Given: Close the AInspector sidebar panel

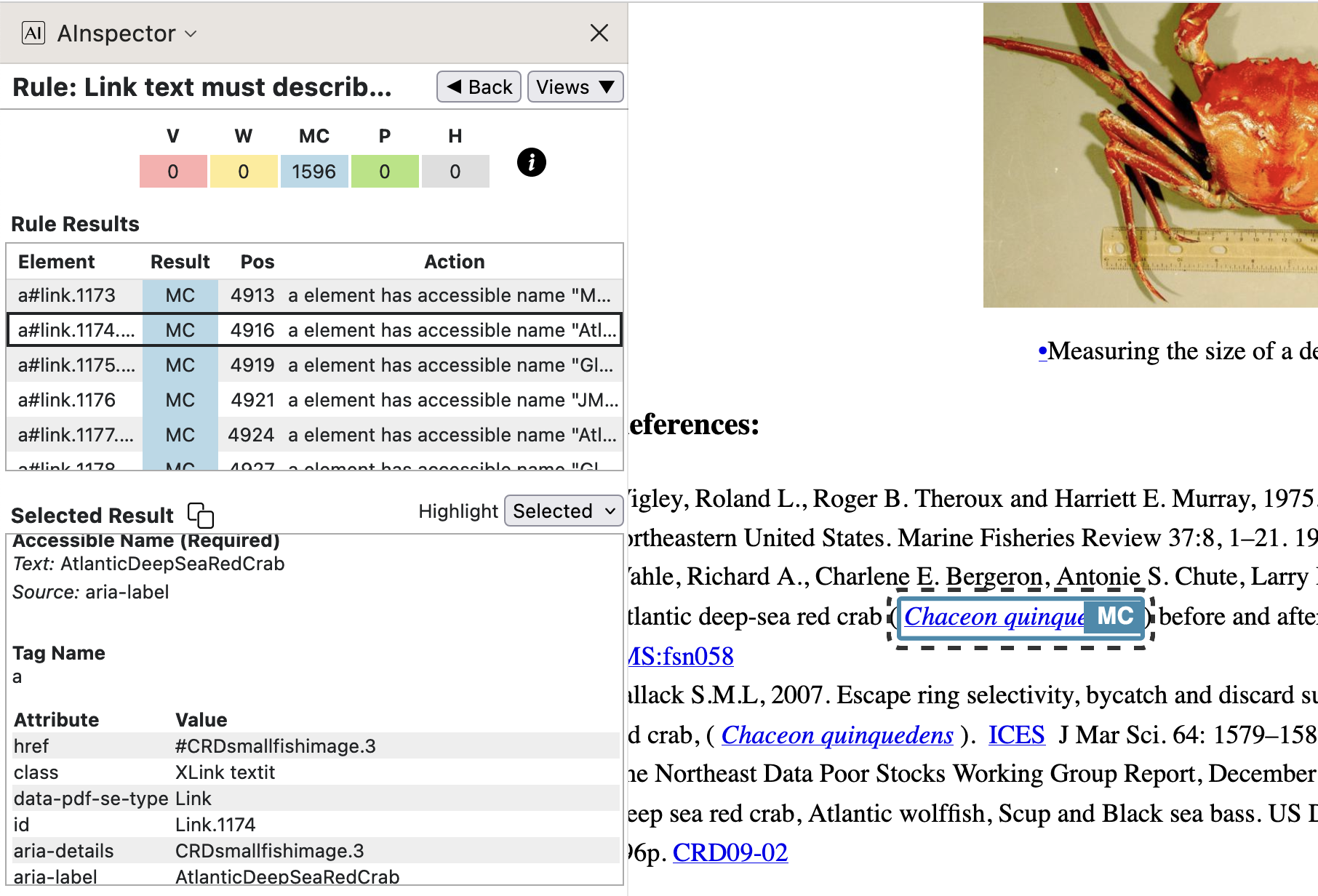Looking at the screenshot, I should coord(599,33).
